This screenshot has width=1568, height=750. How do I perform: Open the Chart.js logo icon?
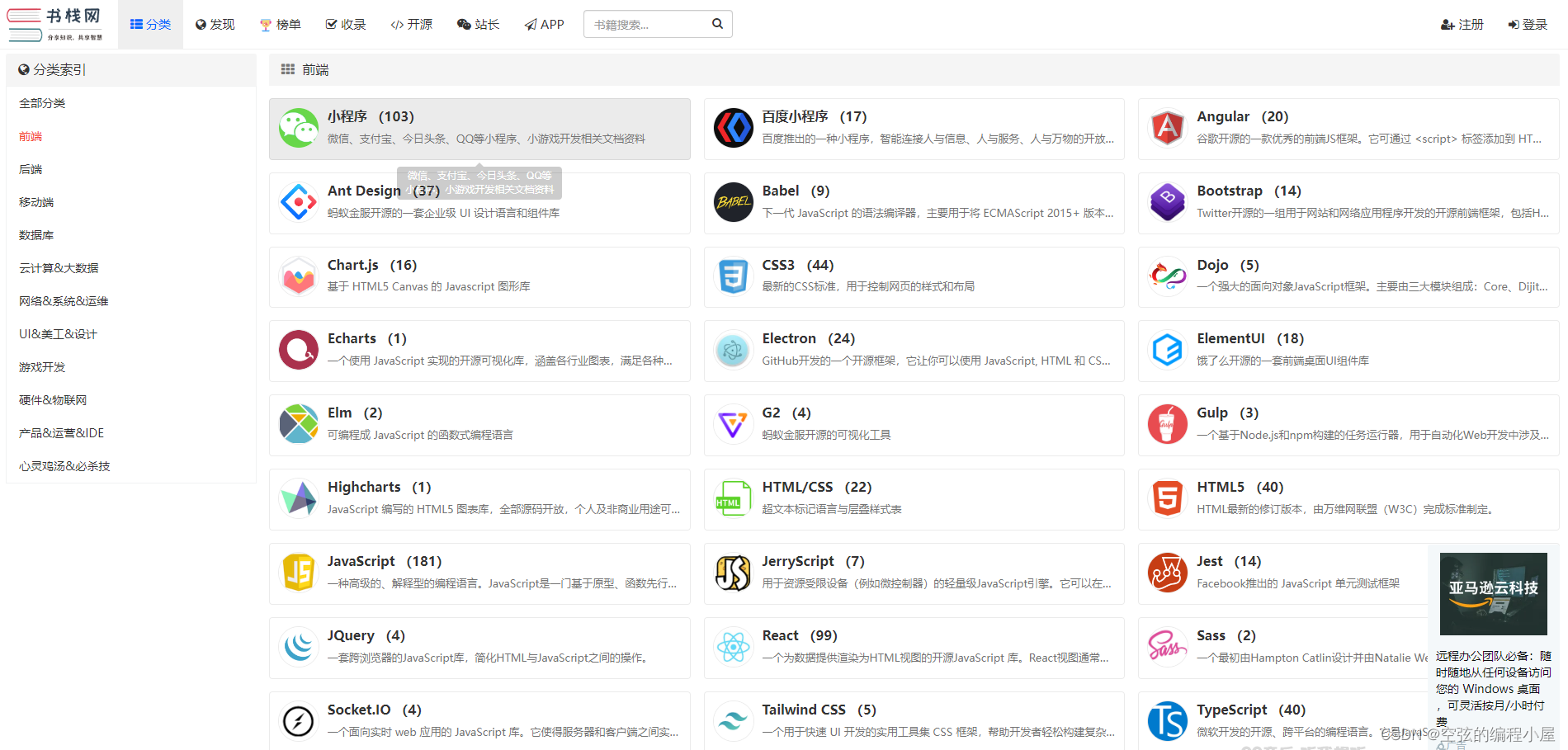(x=299, y=276)
